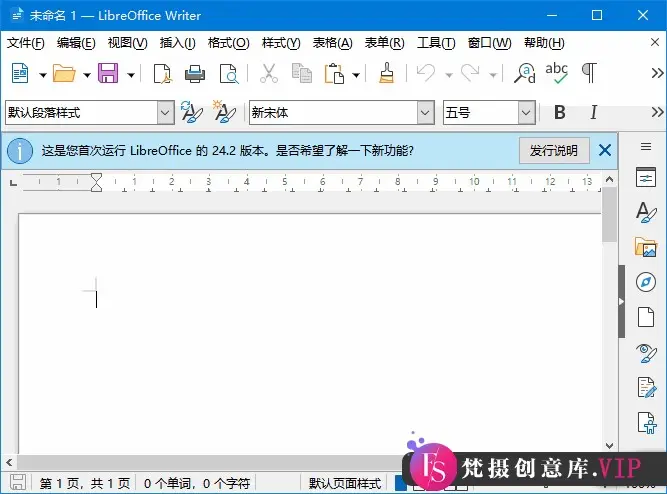Open Find and Replace icon
Screen dimensions: 667x494
(524, 73)
